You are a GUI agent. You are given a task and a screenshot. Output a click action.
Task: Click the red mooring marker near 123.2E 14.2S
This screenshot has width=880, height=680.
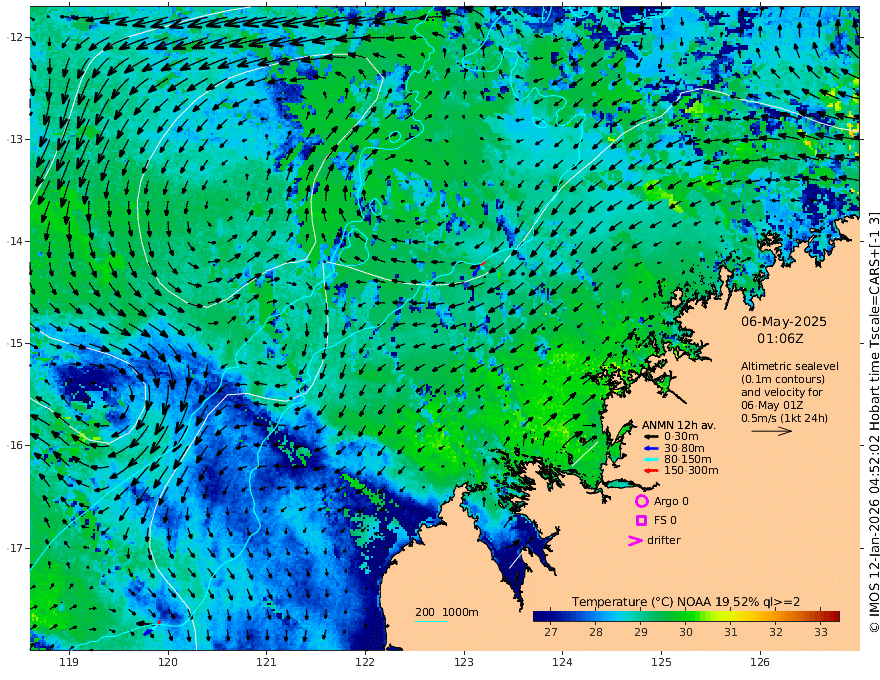coord(483,263)
